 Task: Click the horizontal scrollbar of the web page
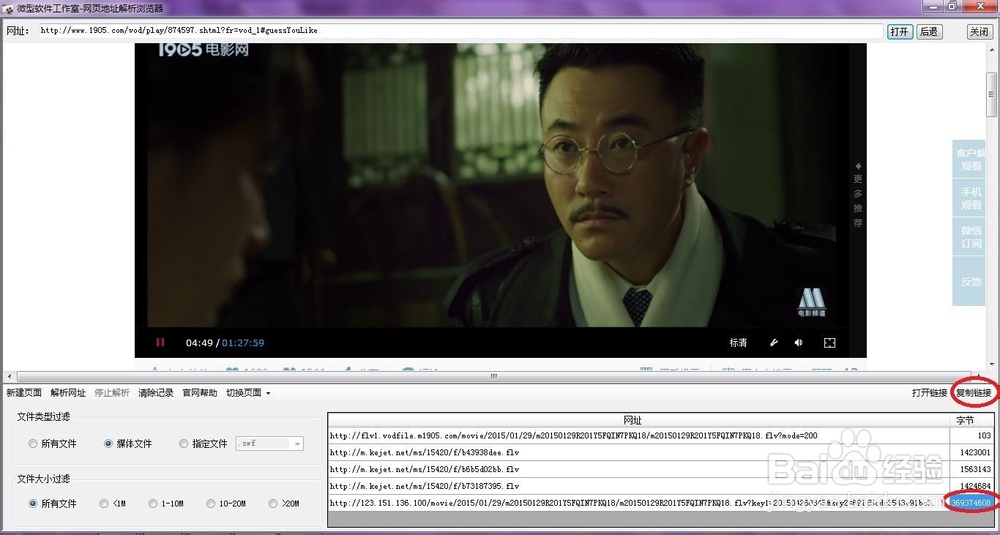coord(492,376)
